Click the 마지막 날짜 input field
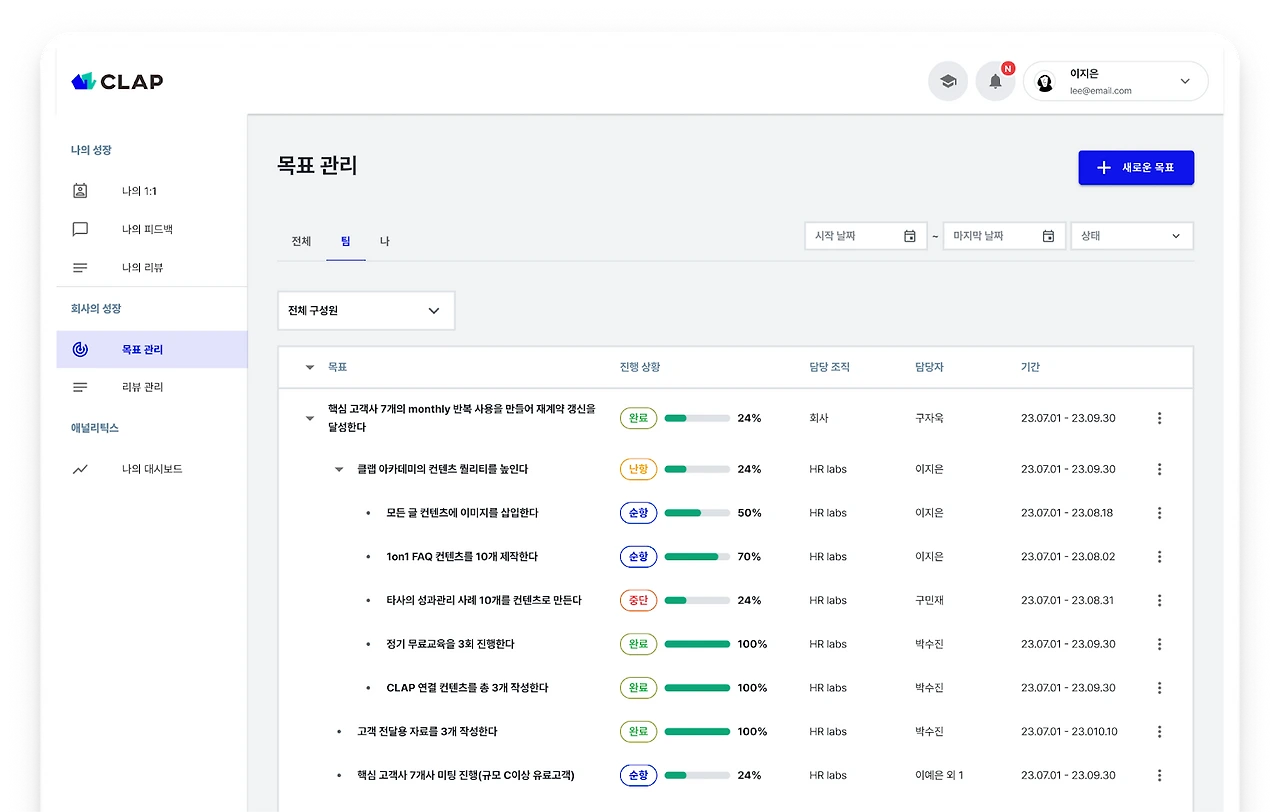1280x812 pixels. tap(1004, 236)
